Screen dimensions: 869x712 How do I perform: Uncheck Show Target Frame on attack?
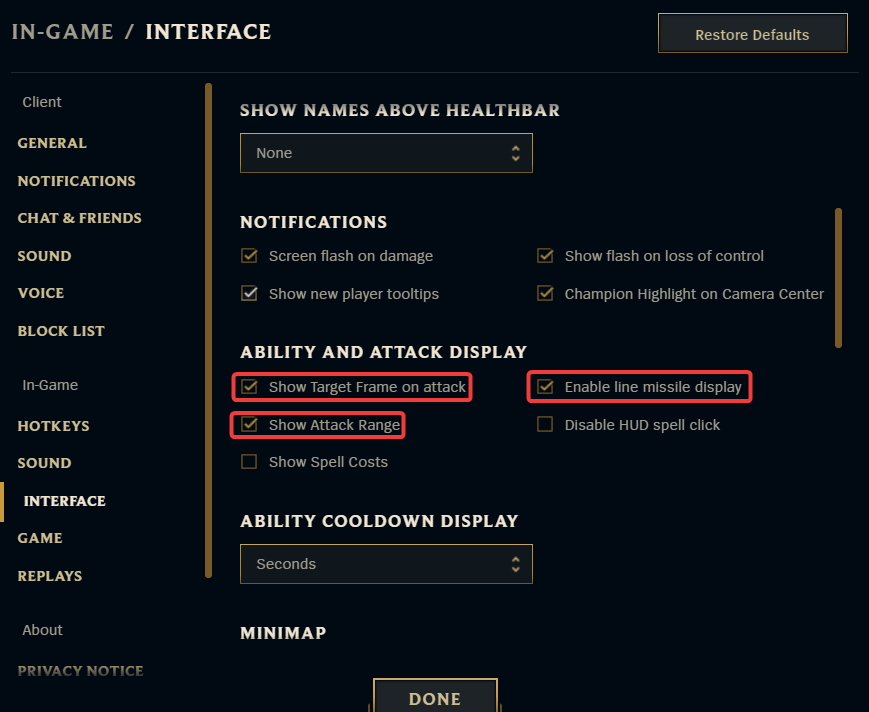tap(250, 387)
